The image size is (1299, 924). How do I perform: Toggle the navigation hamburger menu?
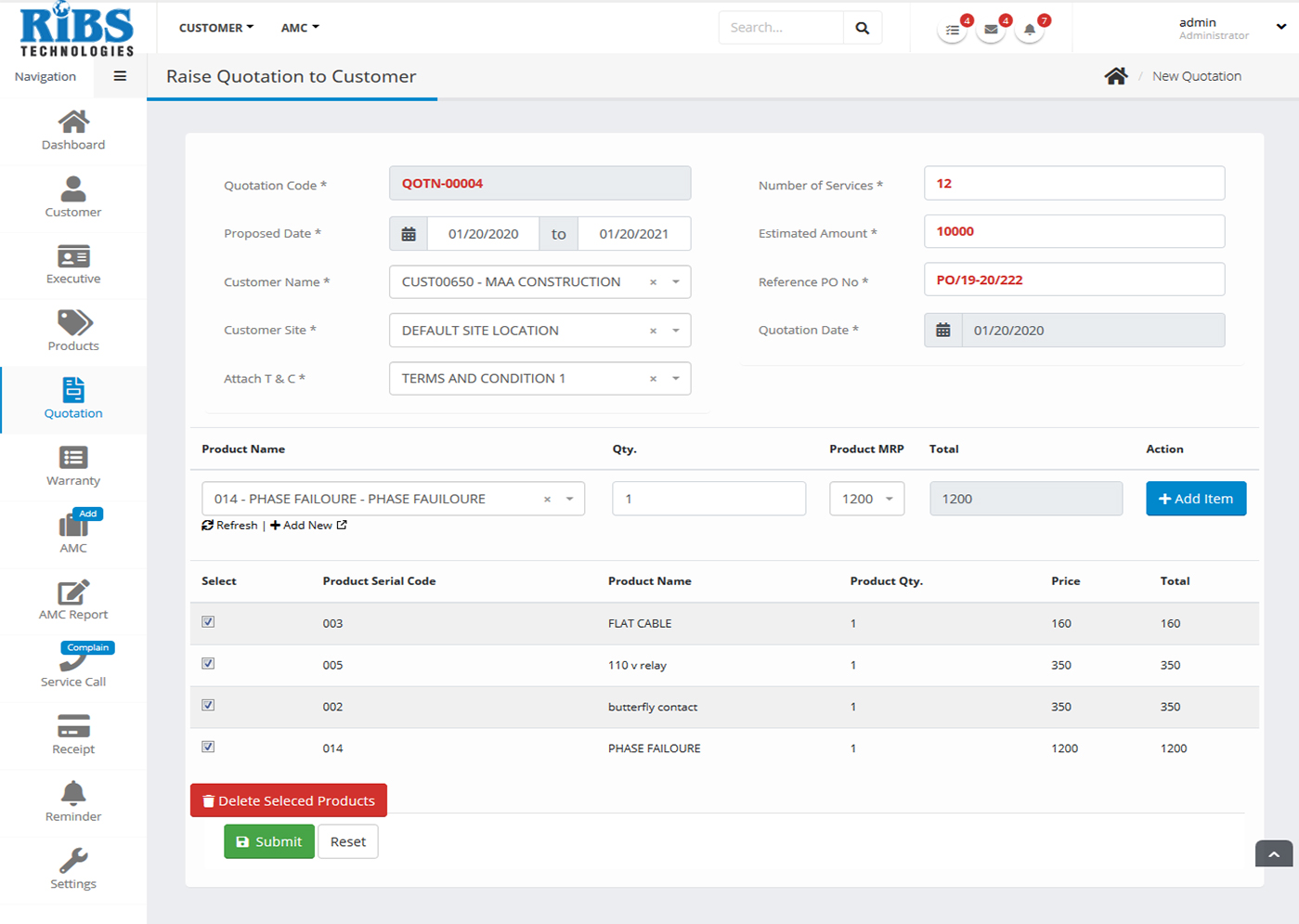click(x=120, y=76)
